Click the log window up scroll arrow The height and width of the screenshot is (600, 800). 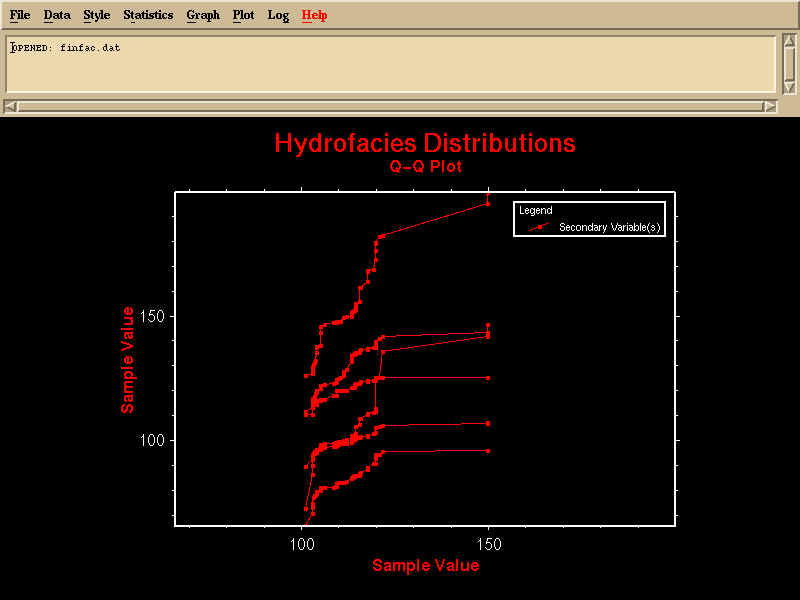[789, 41]
